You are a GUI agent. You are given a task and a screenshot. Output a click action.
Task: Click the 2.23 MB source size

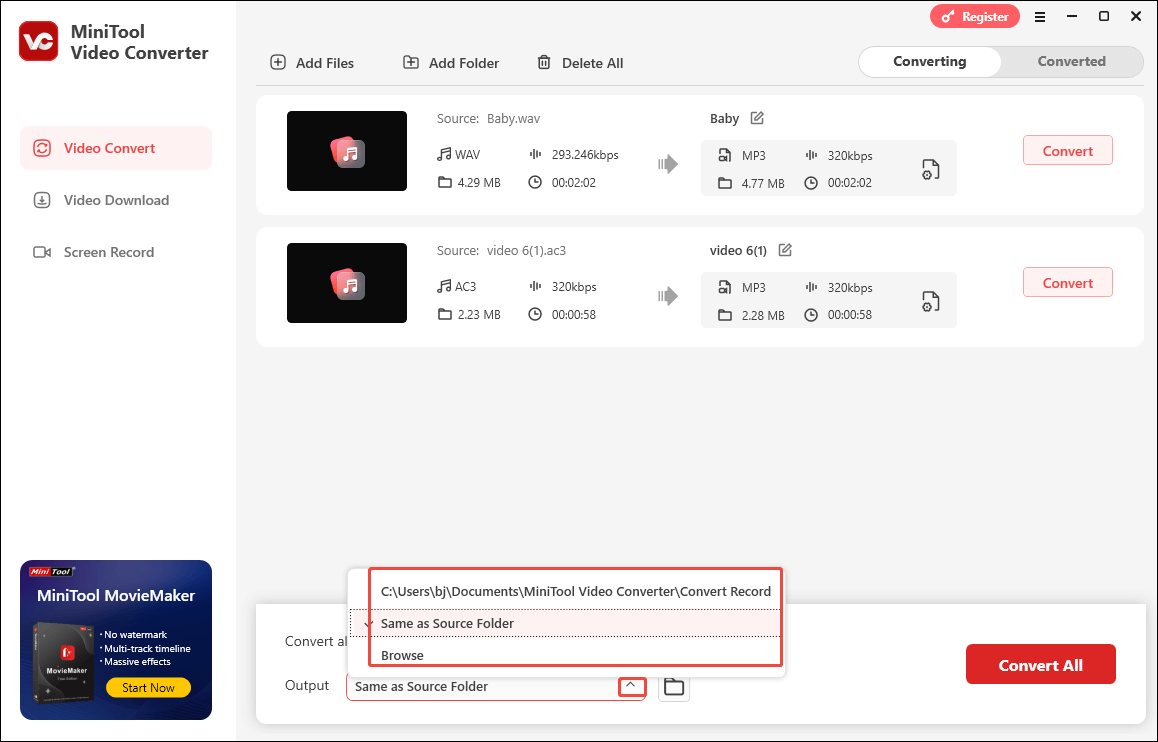pos(479,315)
